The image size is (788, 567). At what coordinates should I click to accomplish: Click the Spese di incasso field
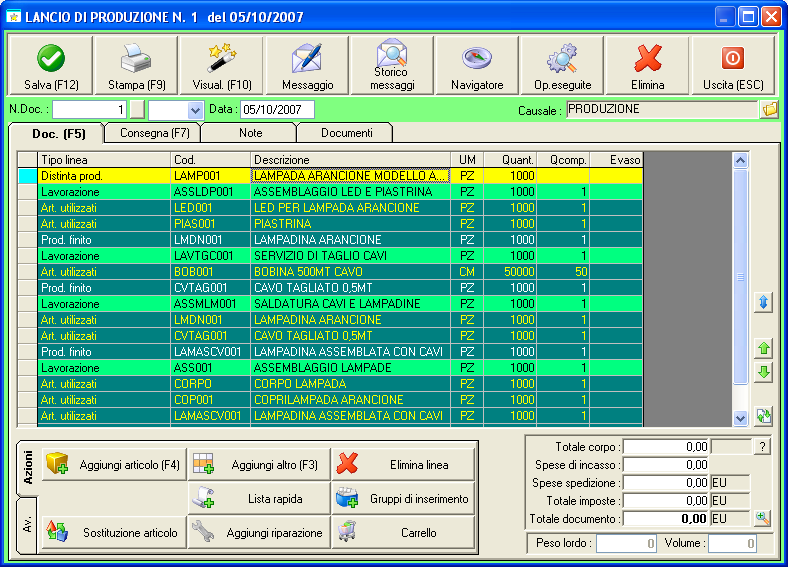(x=666, y=464)
